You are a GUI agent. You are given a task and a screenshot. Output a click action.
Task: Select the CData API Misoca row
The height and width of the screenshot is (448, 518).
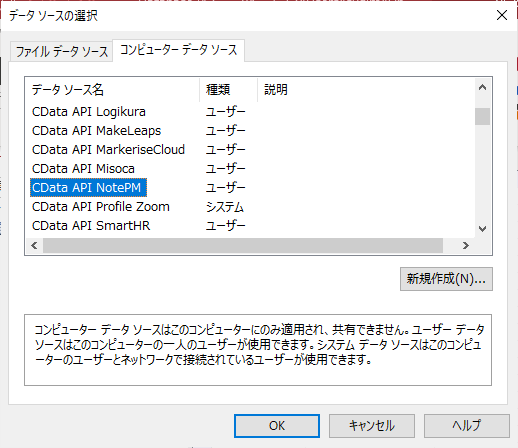point(83,169)
